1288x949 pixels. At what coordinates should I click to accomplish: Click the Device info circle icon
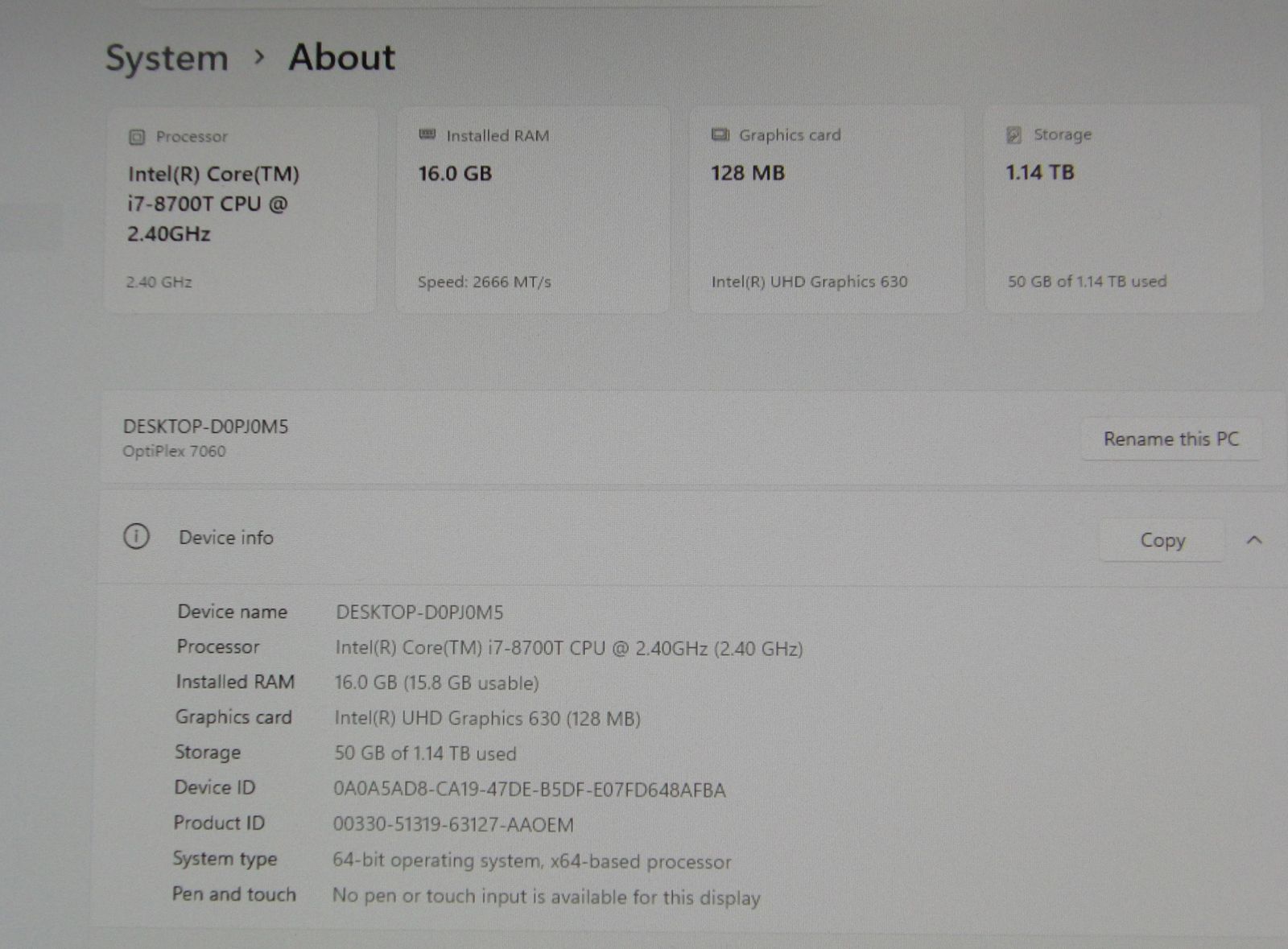click(136, 536)
